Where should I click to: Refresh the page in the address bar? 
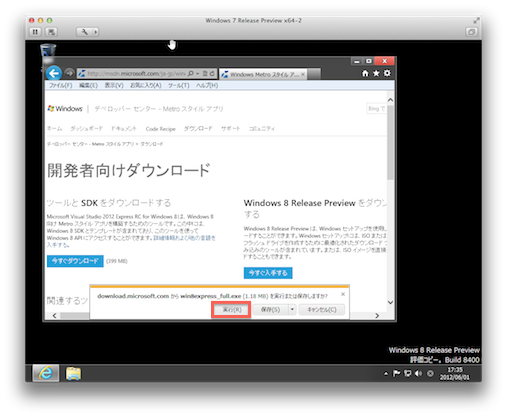212,73
